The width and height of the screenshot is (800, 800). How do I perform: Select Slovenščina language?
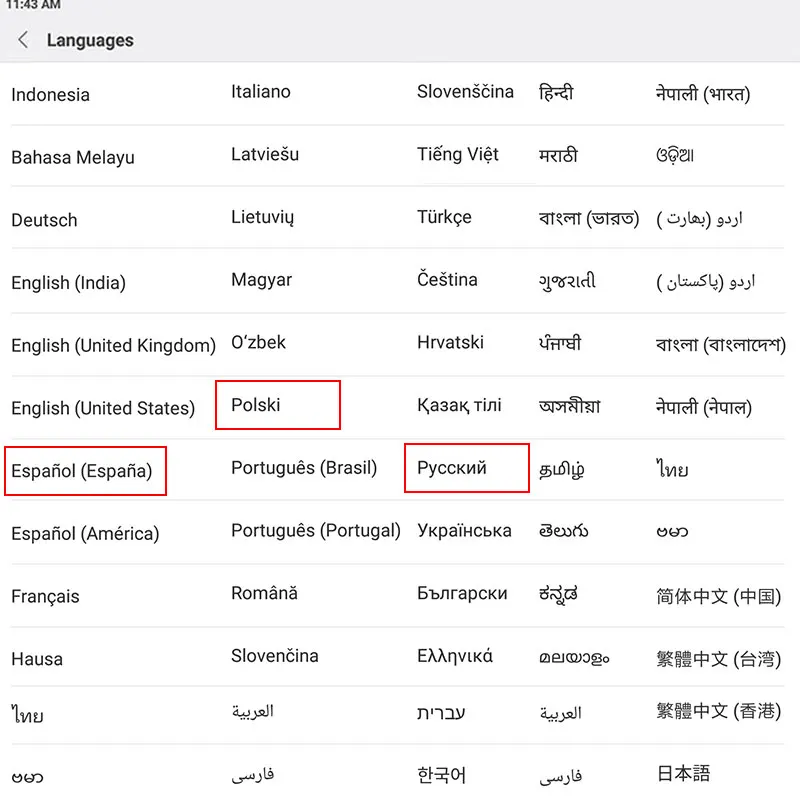(465, 92)
